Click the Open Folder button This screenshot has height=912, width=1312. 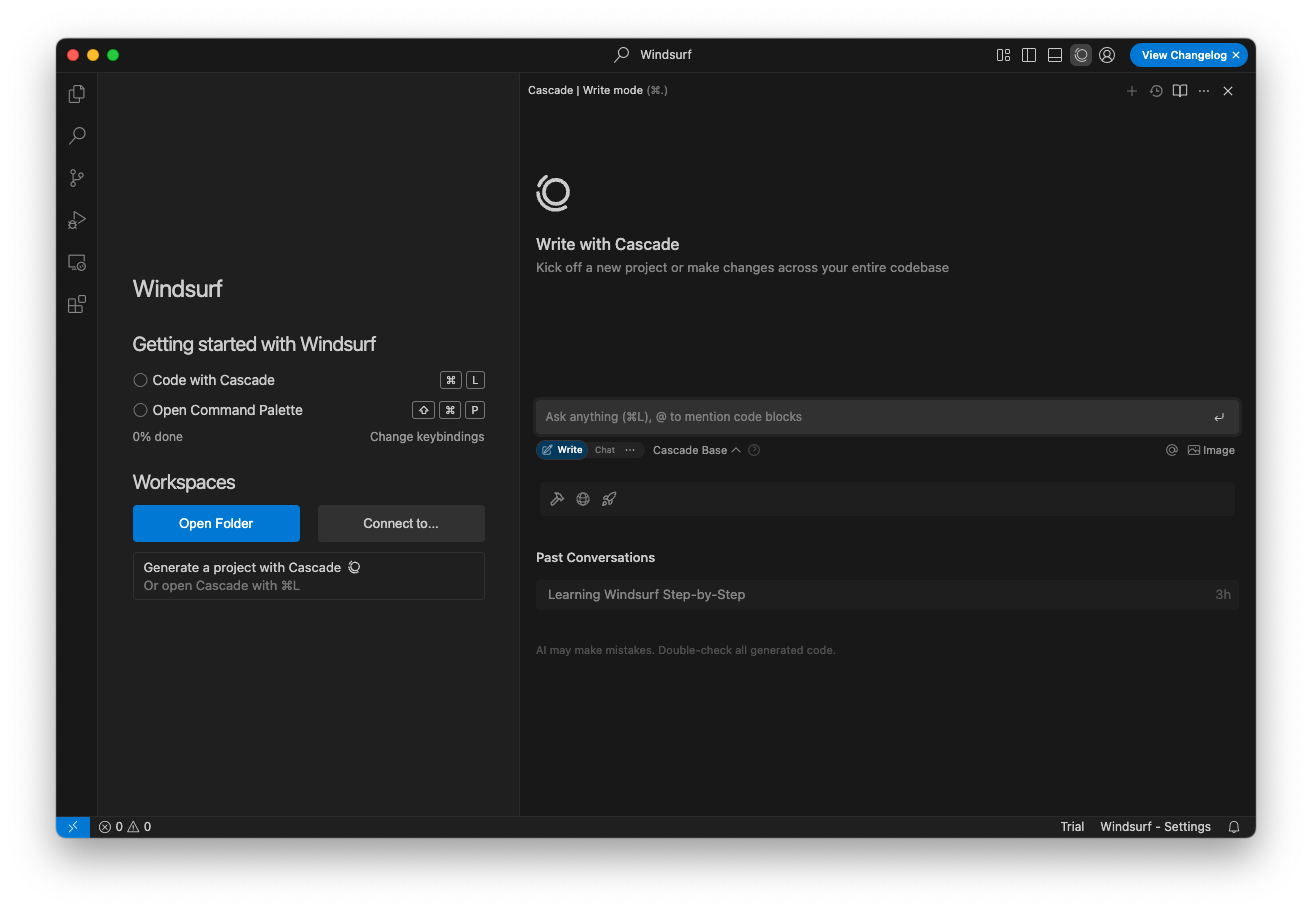[x=216, y=523]
